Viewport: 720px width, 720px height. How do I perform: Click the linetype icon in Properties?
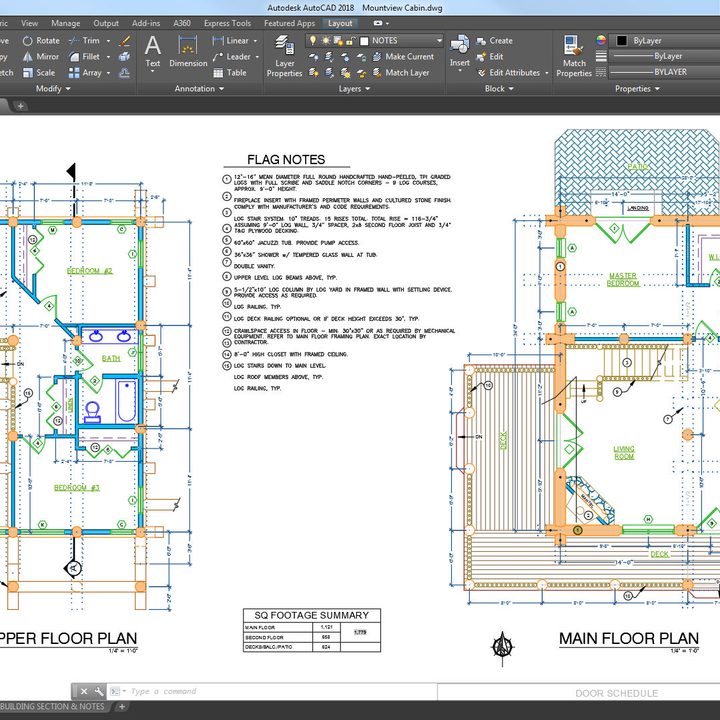point(601,72)
